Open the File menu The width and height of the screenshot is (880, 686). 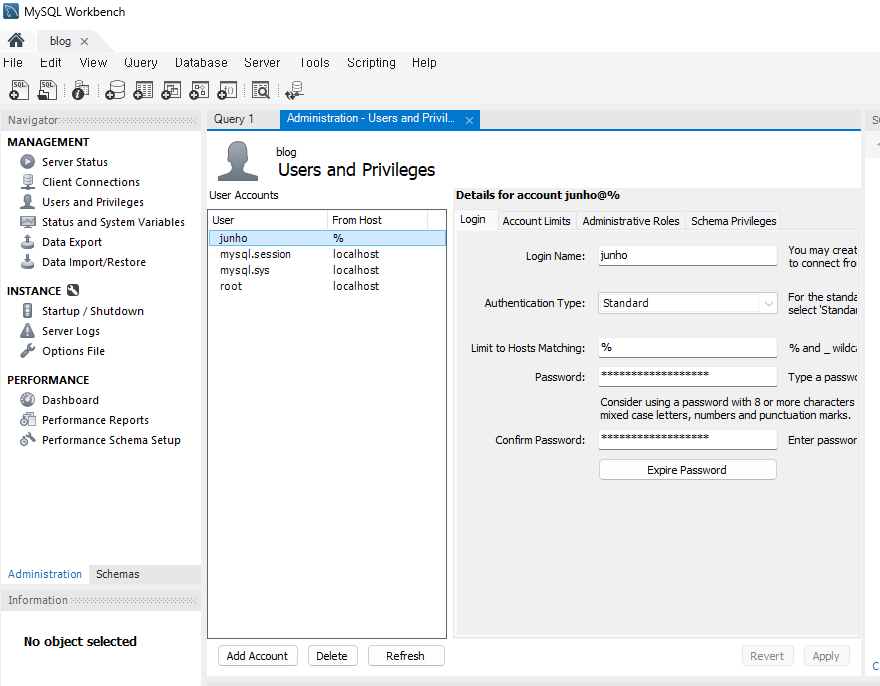tap(12, 63)
